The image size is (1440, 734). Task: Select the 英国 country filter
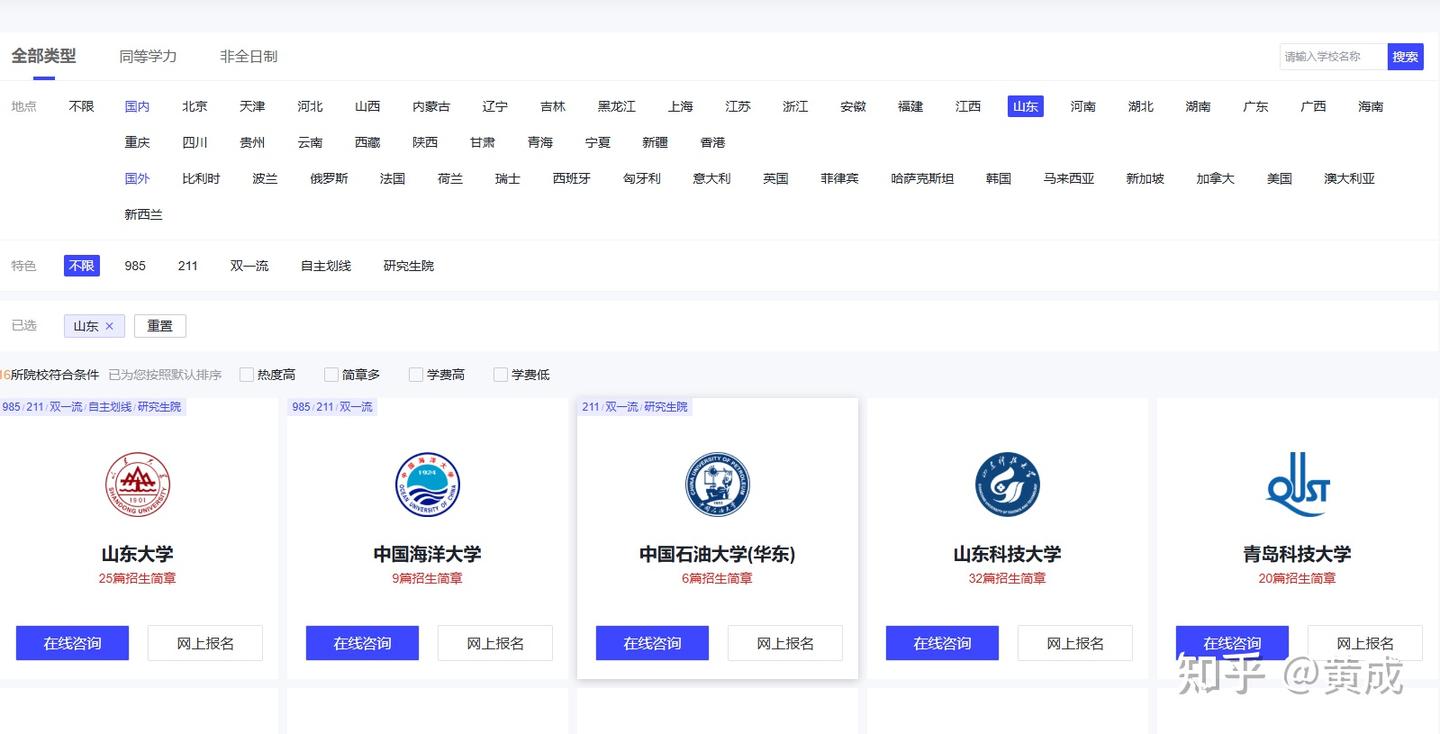[776, 178]
